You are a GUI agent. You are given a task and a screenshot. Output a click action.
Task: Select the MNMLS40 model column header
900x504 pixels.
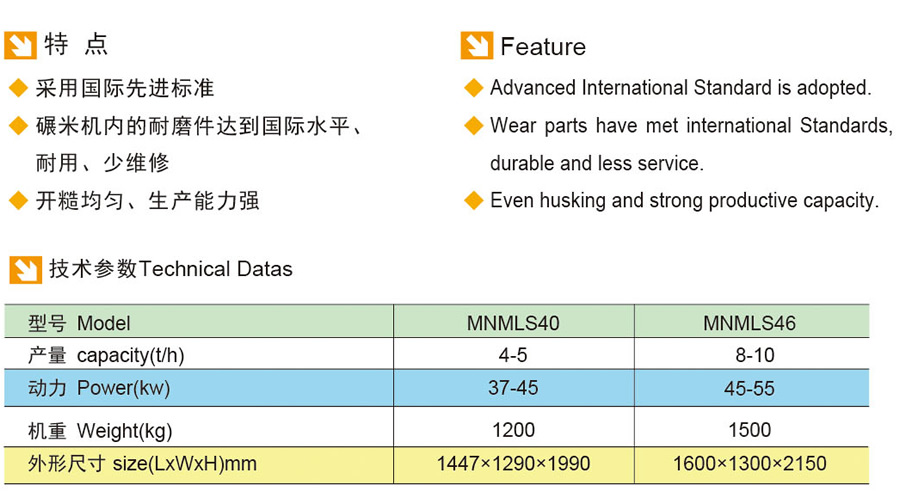click(513, 323)
